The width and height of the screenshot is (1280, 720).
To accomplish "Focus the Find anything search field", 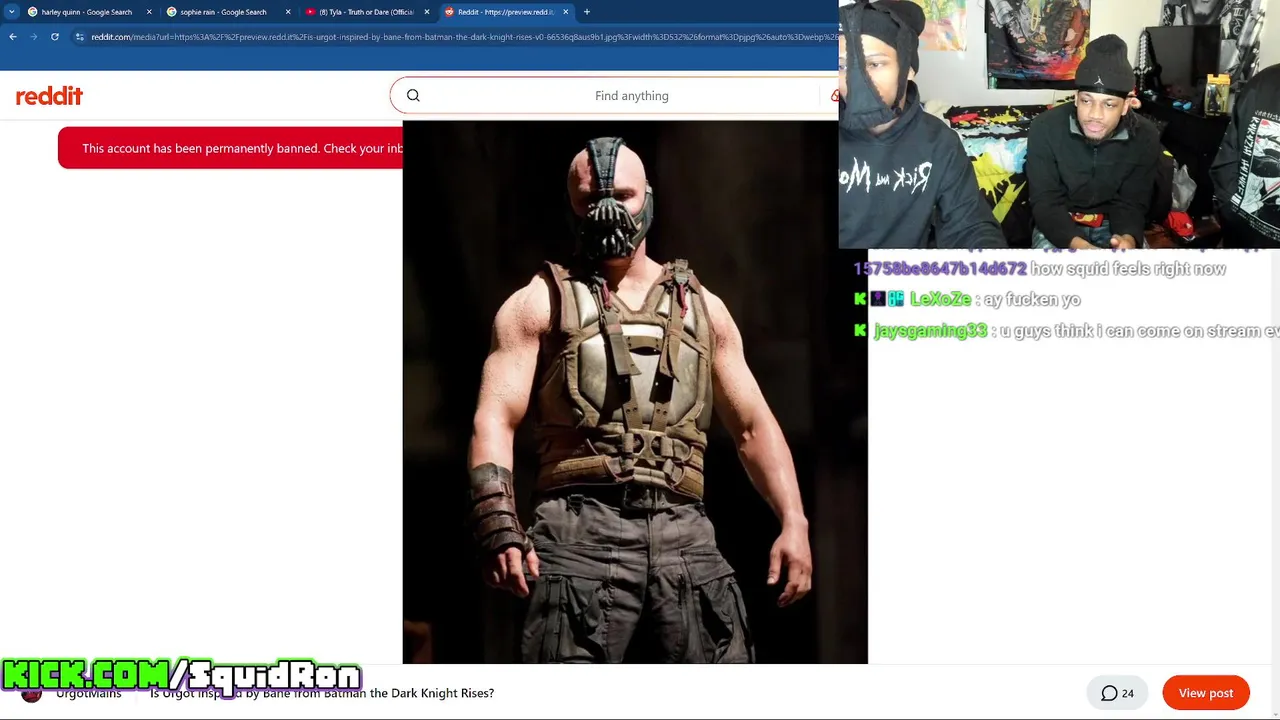I will click(630, 96).
